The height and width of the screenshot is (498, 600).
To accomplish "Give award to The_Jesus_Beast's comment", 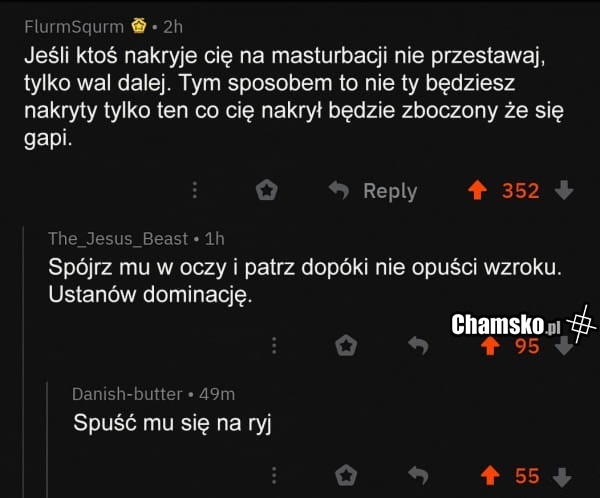I will tap(346, 346).
